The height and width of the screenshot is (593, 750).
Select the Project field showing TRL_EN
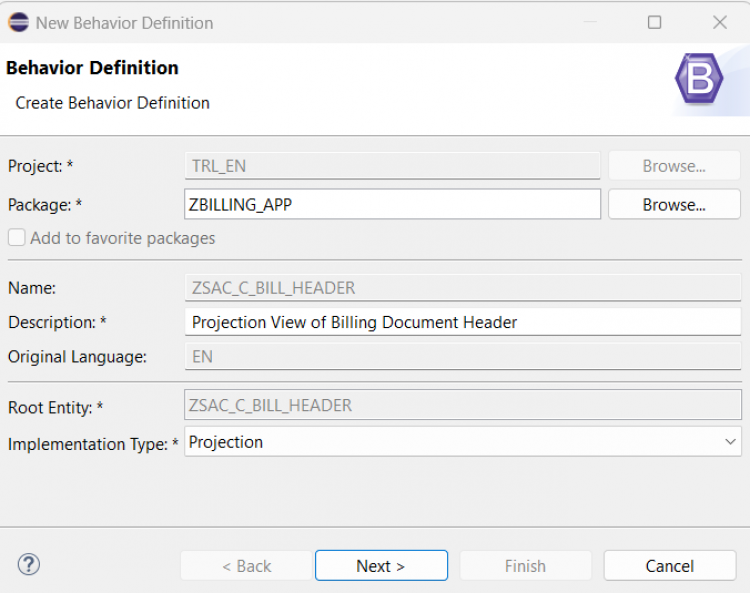point(392,166)
